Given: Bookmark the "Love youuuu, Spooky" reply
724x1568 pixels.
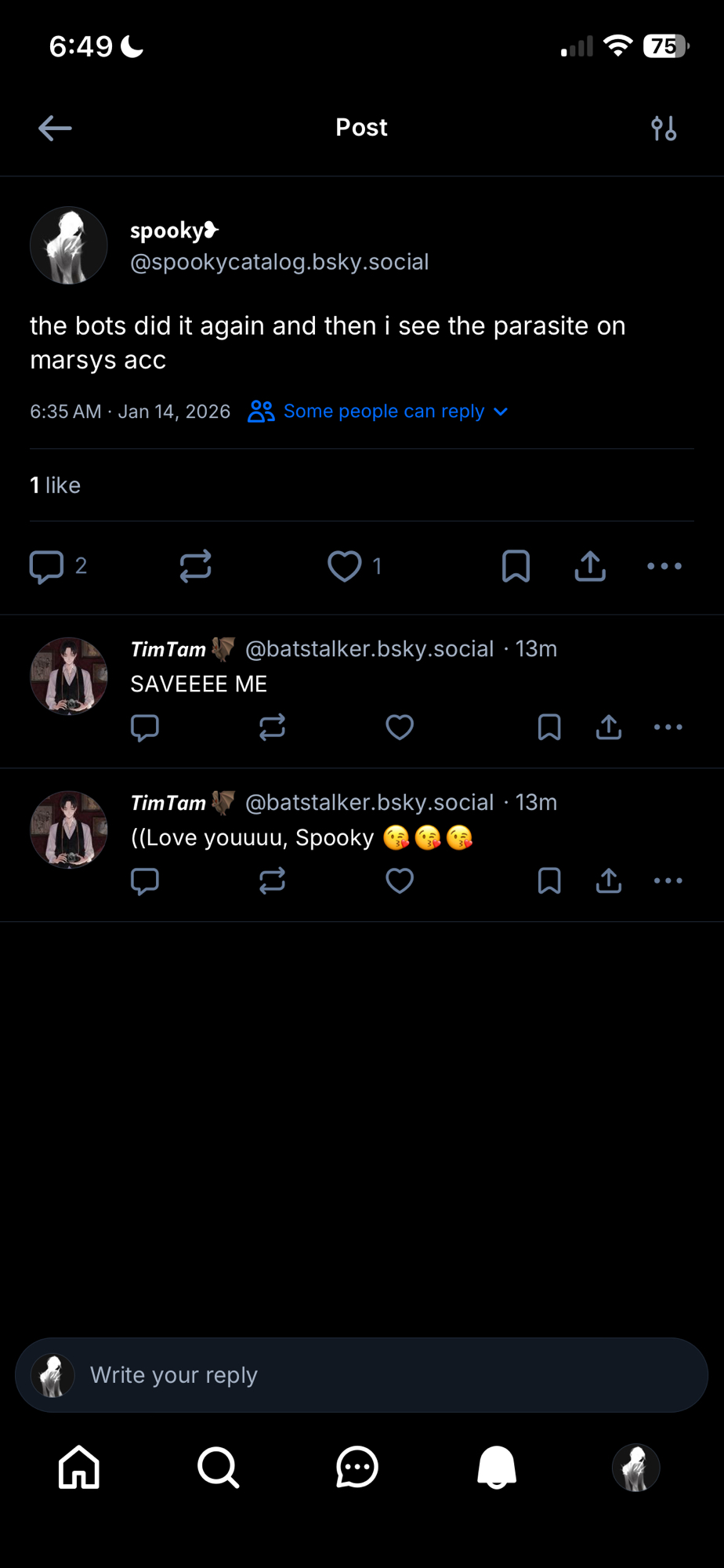Looking at the screenshot, I should (x=549, y=881).
